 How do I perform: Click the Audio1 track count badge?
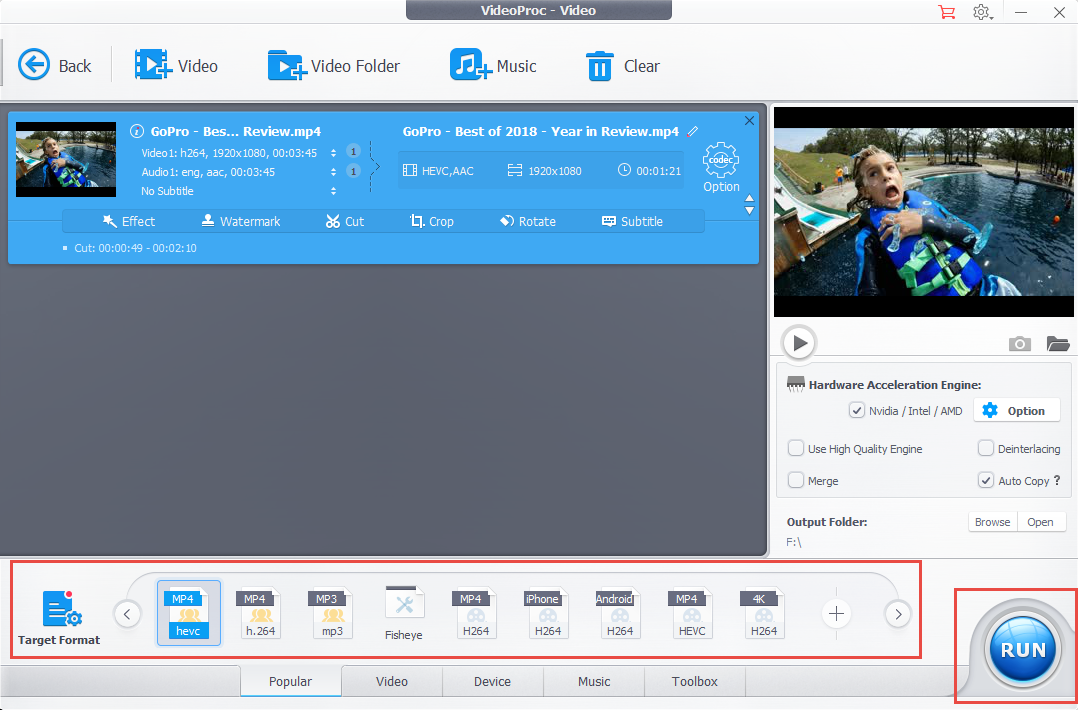(x=353, y=171)
